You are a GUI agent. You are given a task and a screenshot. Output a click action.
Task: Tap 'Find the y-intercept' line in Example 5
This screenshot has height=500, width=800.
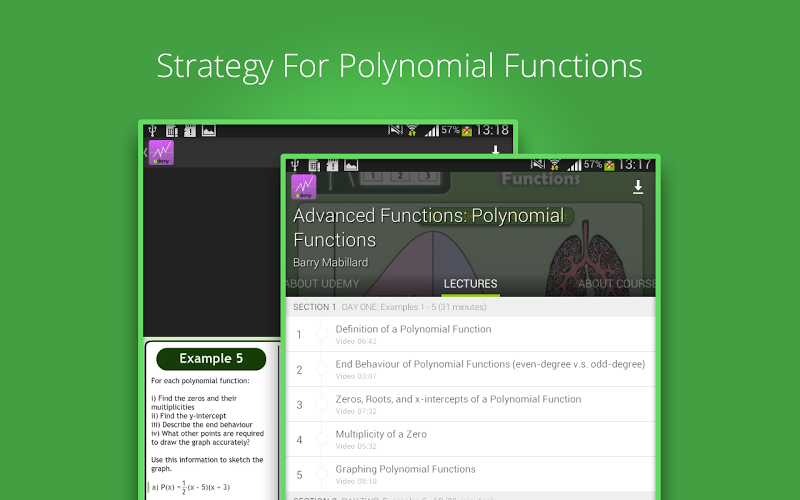(x=189, y=416)
